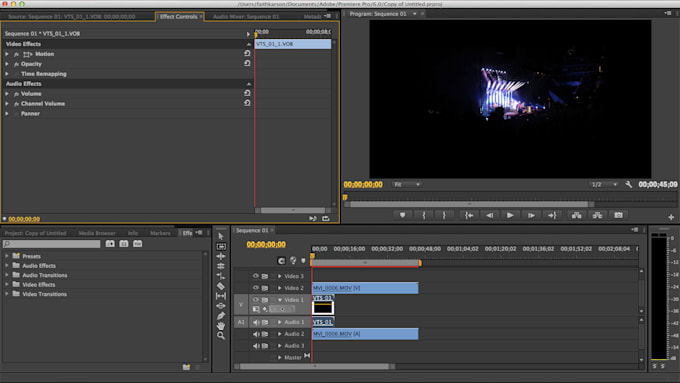Play the sequence in Program Monitor

pyautogui.click(x=510, y=215)
